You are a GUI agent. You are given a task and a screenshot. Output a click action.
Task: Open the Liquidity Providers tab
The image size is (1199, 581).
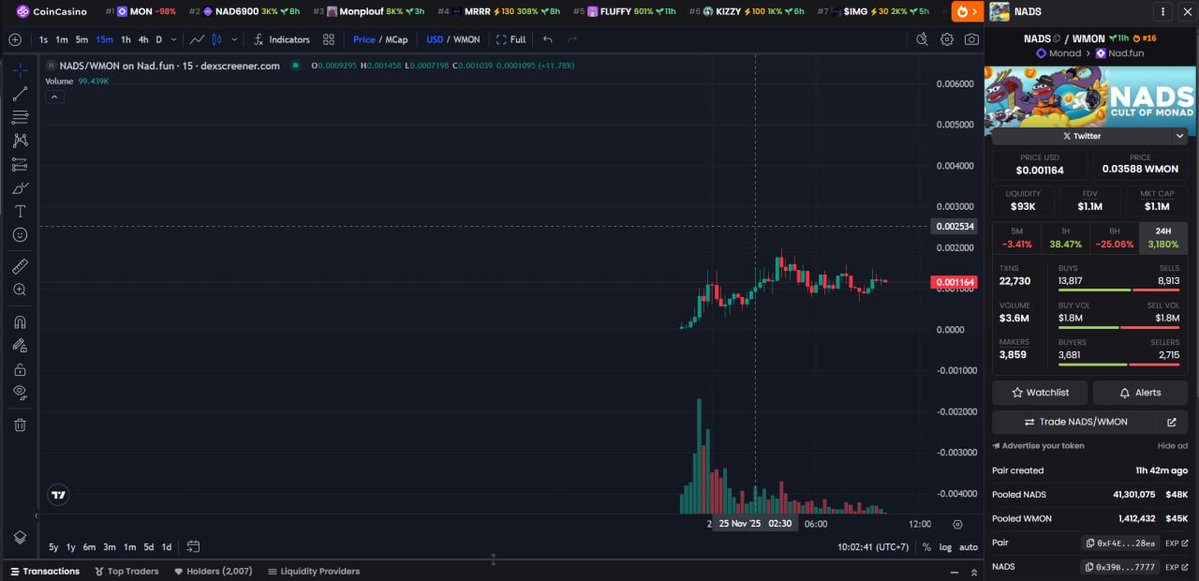[x=314, y=571]
